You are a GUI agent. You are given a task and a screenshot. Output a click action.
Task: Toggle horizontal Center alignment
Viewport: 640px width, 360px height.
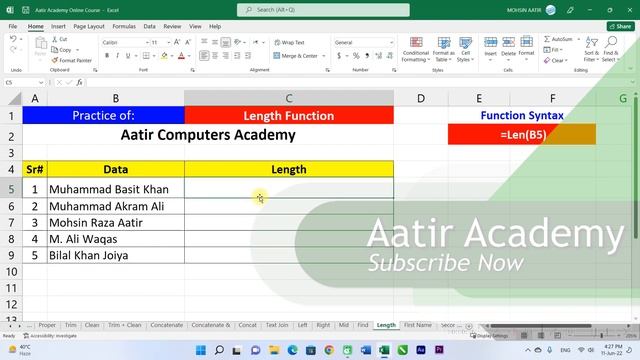coord(215,56)
